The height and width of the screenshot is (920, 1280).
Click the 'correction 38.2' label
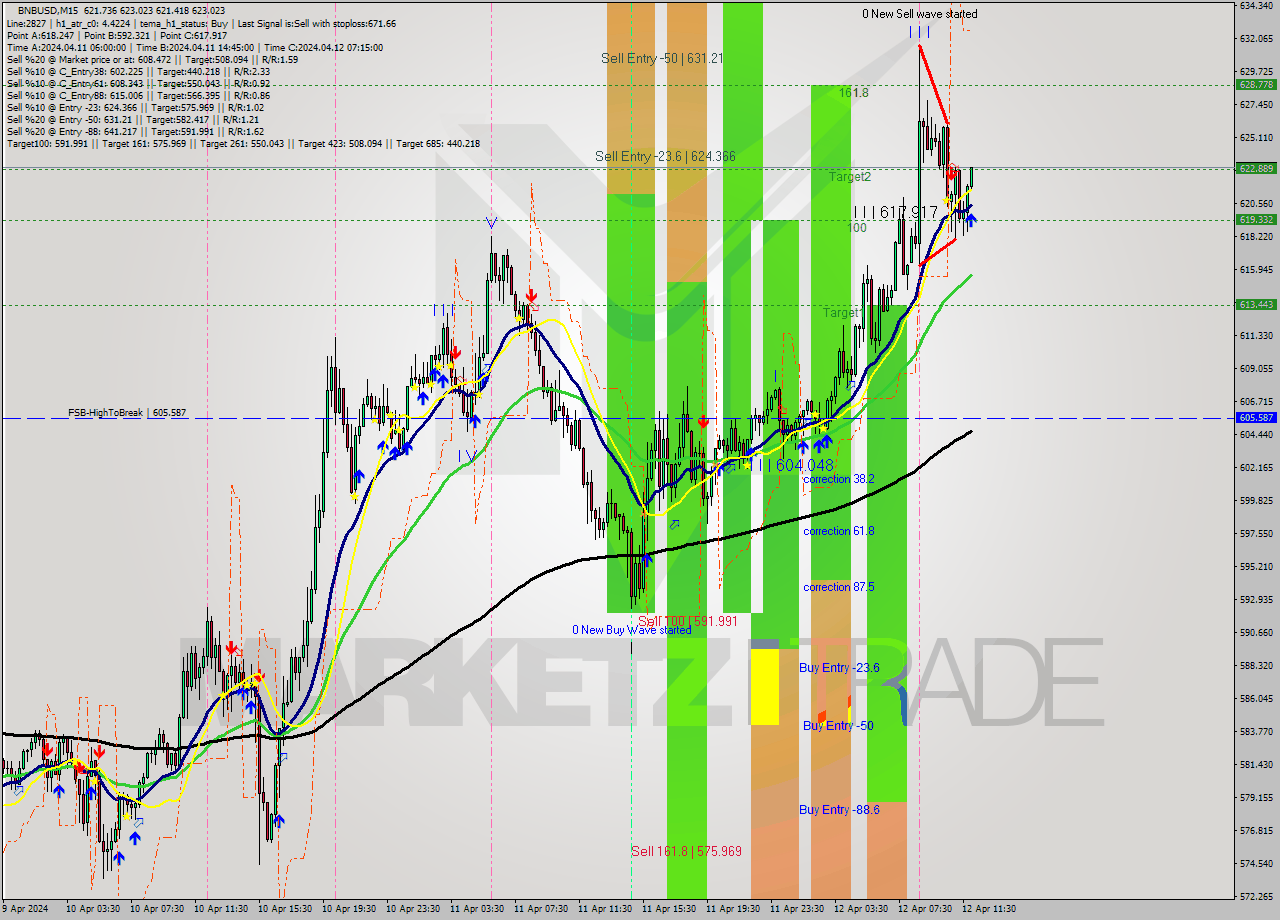[838, 479]
